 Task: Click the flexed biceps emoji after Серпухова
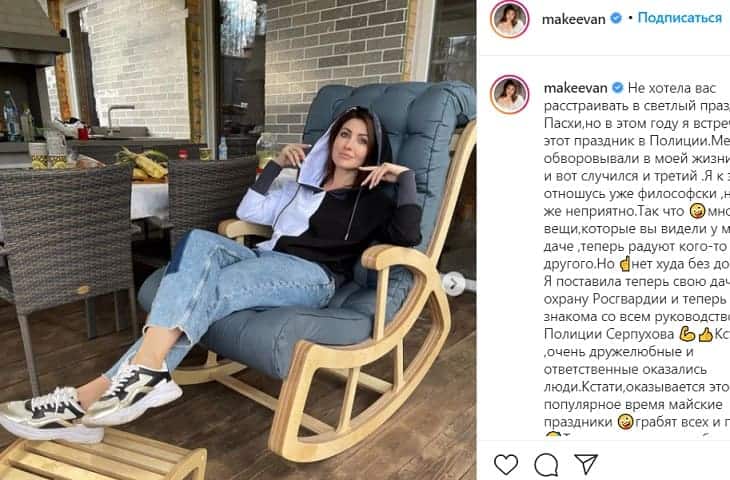(x=687, y=334)
